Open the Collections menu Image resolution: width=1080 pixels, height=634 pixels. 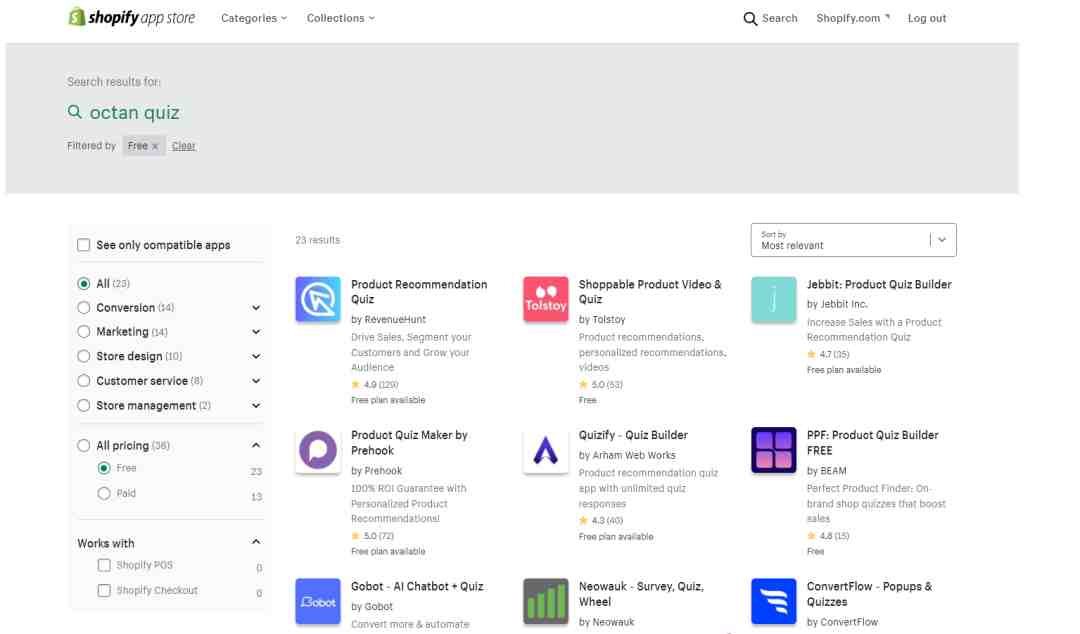pyautogui.click(x=341, y=19)
